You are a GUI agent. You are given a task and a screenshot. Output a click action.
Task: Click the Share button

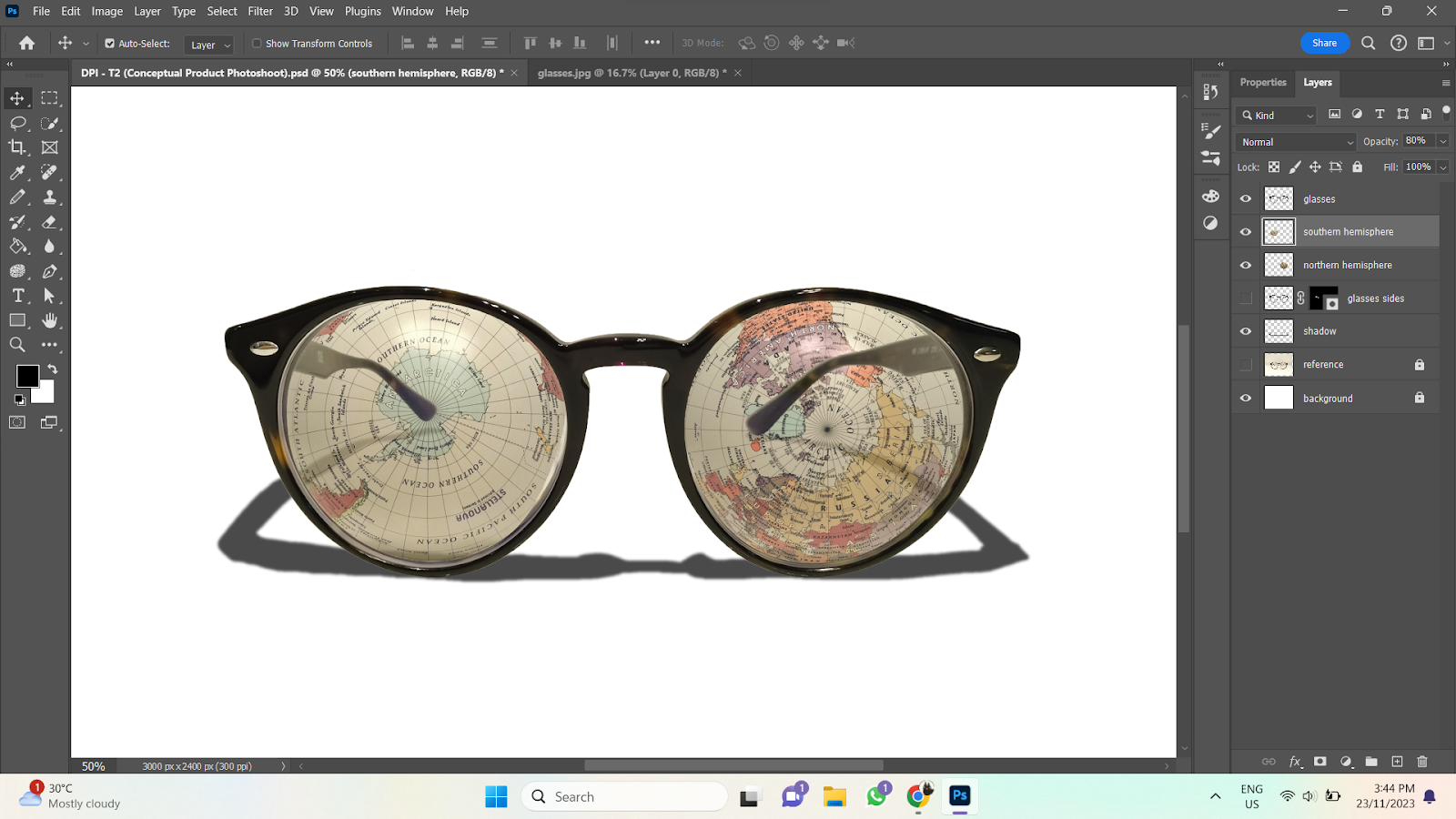pos(1324,43)
